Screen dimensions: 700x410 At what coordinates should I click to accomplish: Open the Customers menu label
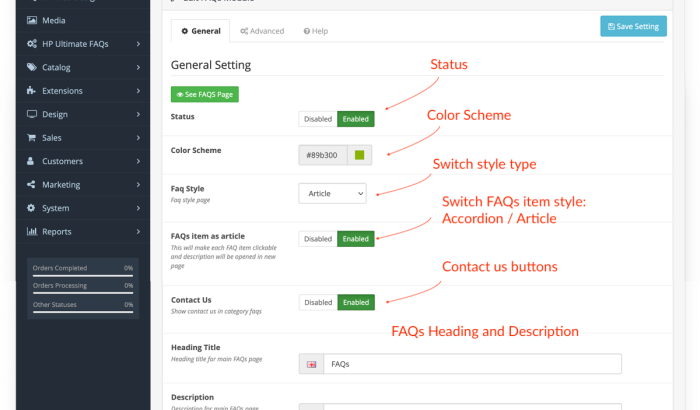[62, 161]
